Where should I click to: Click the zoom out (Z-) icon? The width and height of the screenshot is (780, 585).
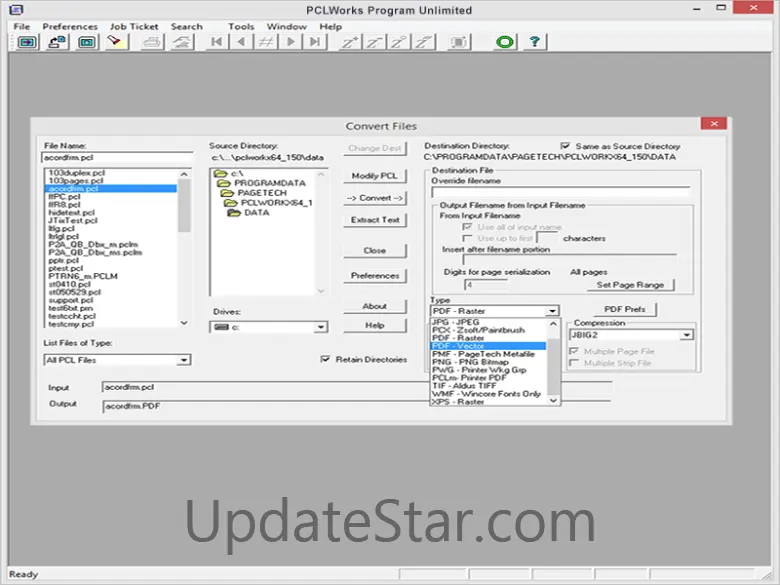coord(374,42)
